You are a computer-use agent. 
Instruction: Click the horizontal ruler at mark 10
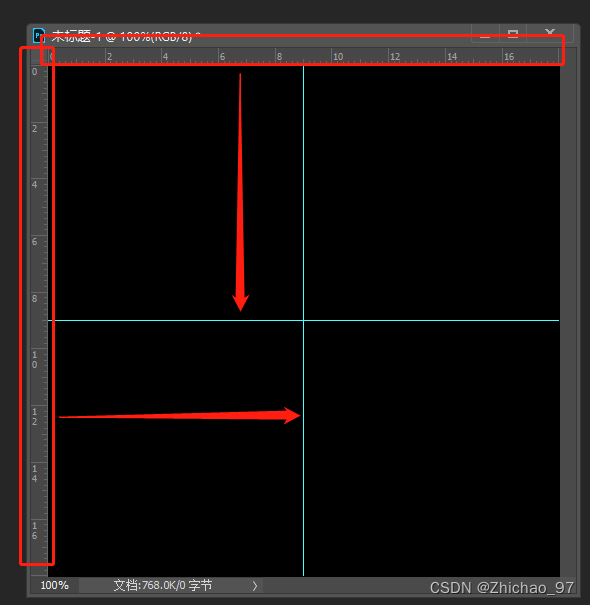pos(338,57)
